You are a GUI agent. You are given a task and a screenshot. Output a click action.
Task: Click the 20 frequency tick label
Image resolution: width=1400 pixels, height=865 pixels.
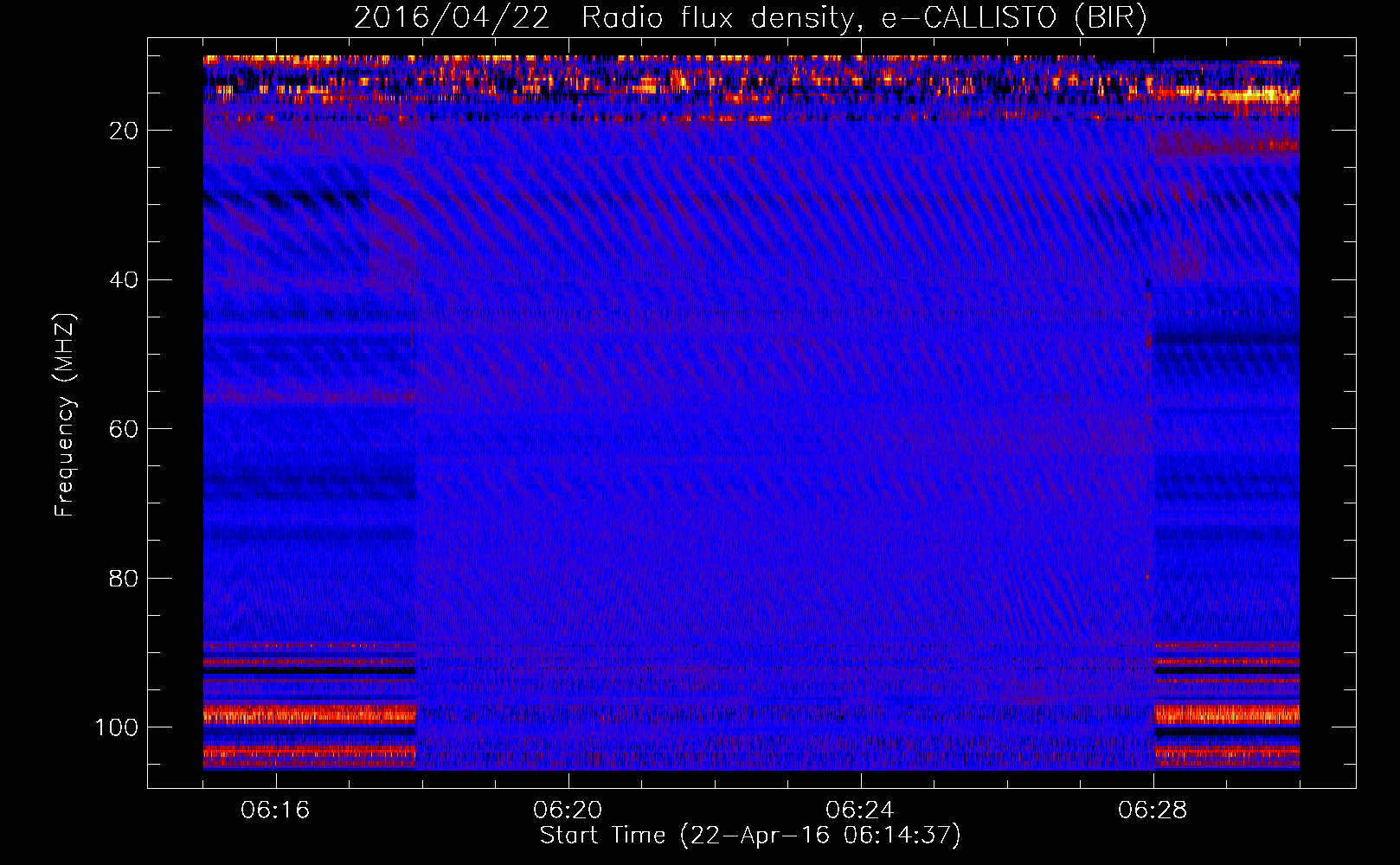click(125, 131)
